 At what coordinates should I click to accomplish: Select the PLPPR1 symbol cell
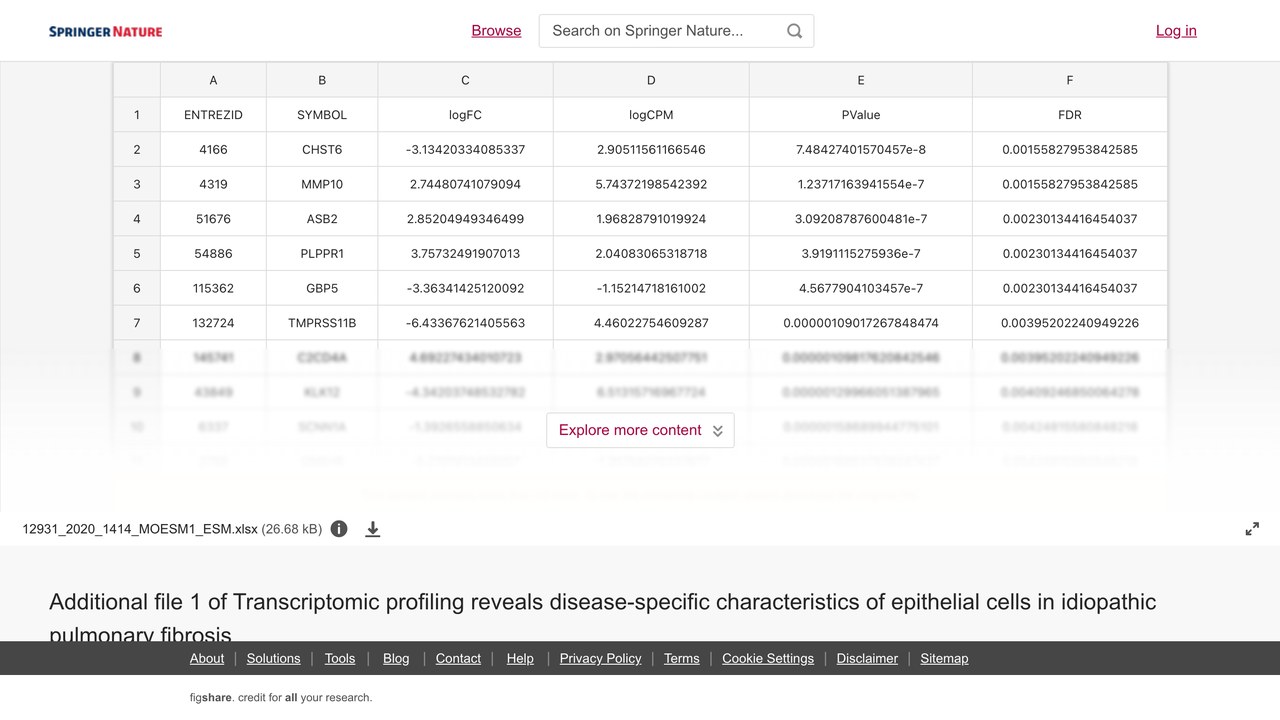pyautogui.click(x=322, y=253)
